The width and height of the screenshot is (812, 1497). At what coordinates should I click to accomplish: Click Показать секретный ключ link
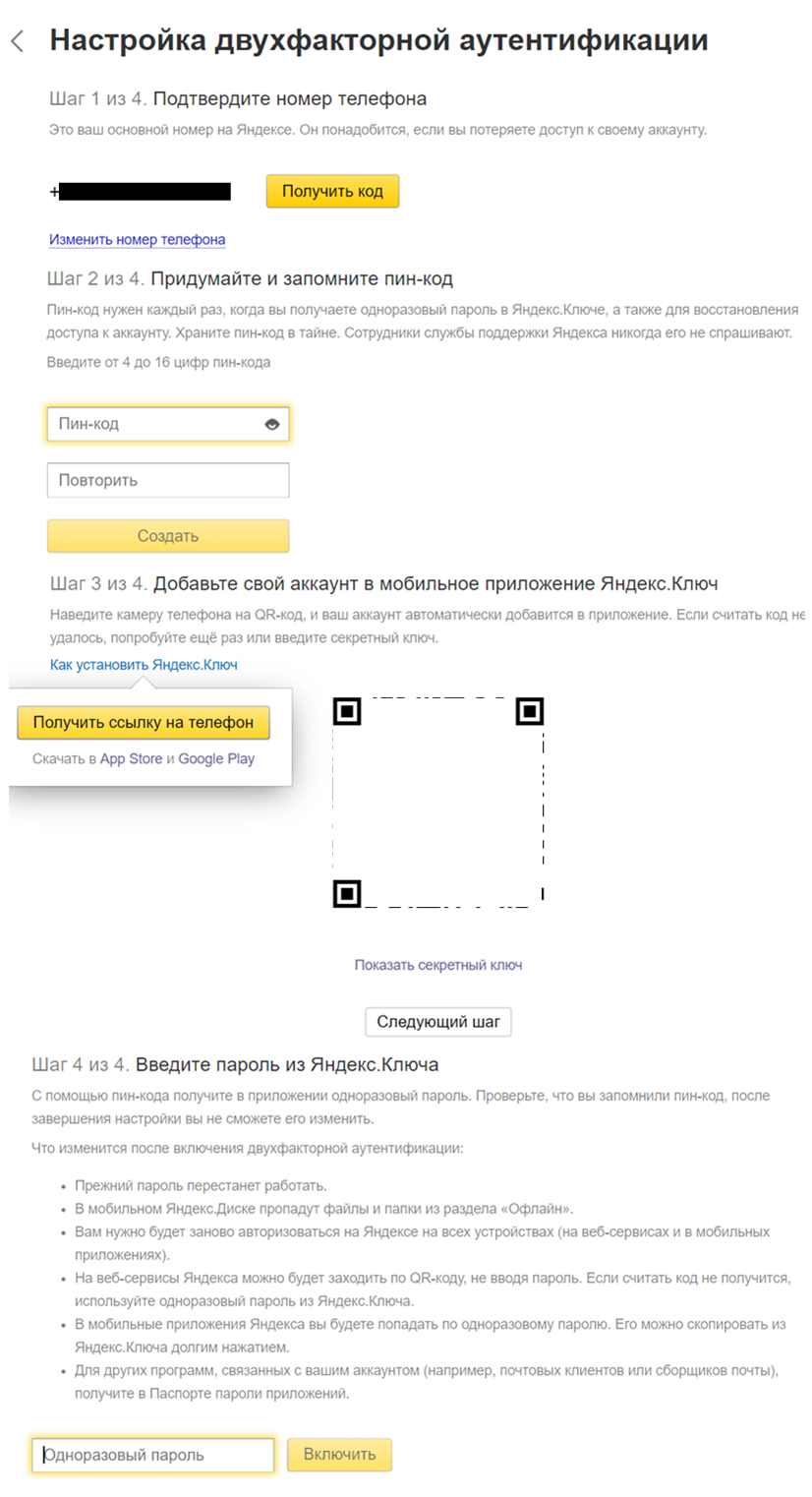tap(438, 965)
